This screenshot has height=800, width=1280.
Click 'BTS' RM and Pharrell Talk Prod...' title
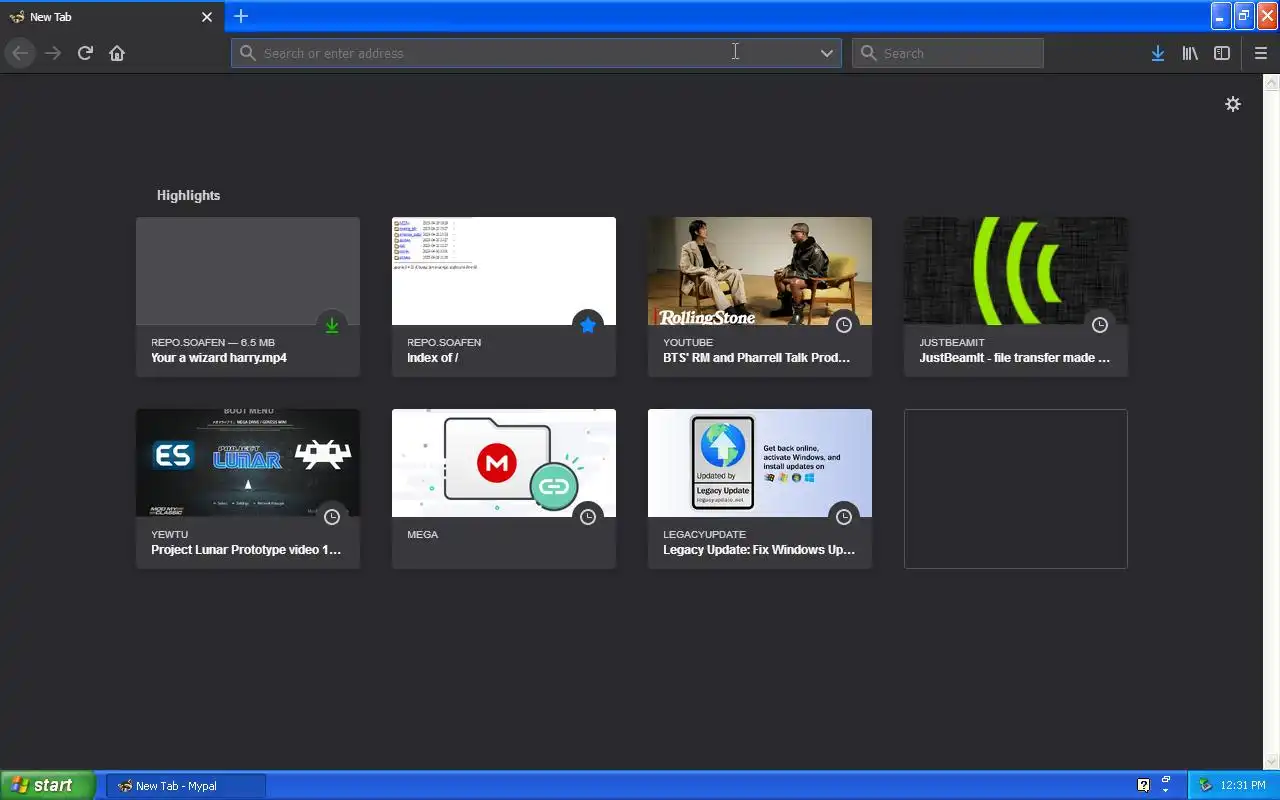(x=756, y=358)
